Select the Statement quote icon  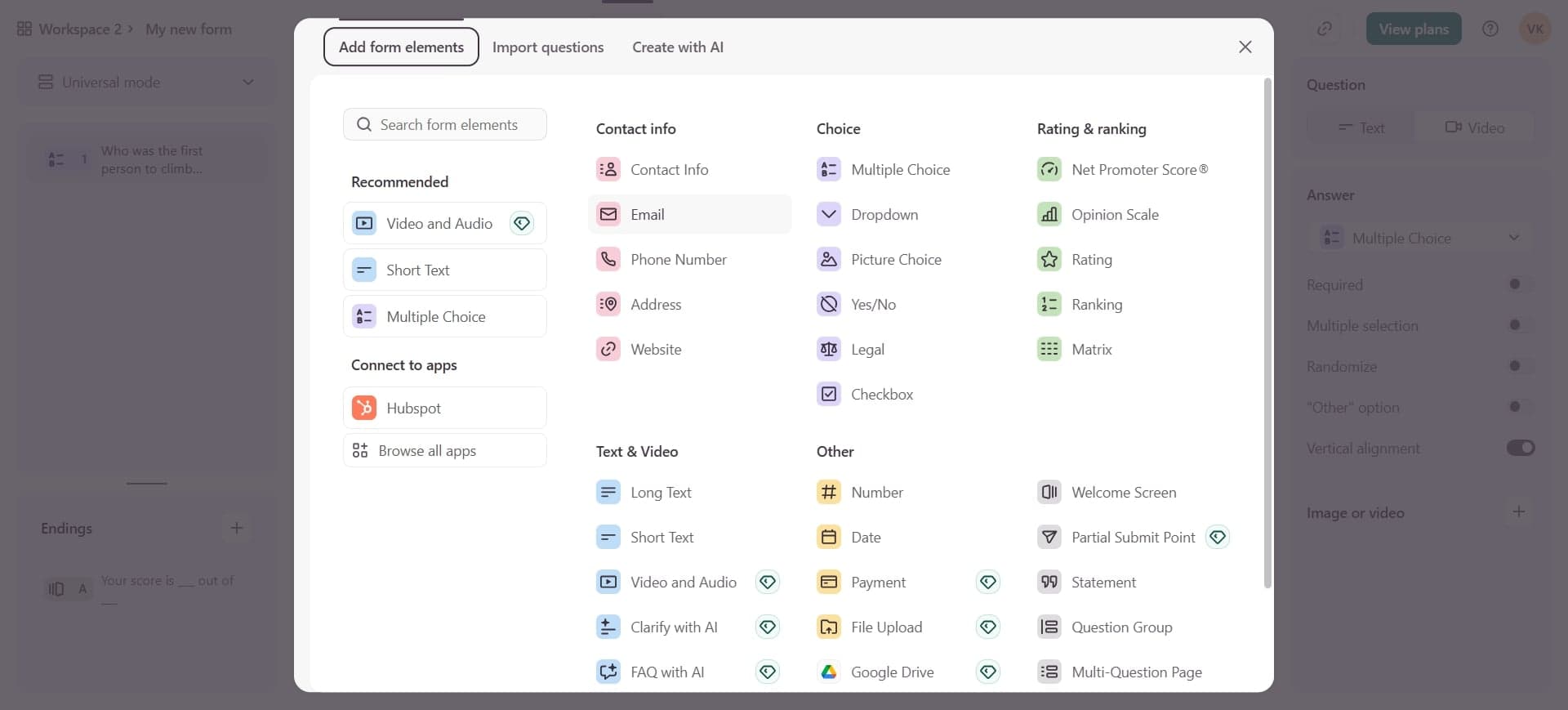pyautogui.click(x=1049, y=582)
